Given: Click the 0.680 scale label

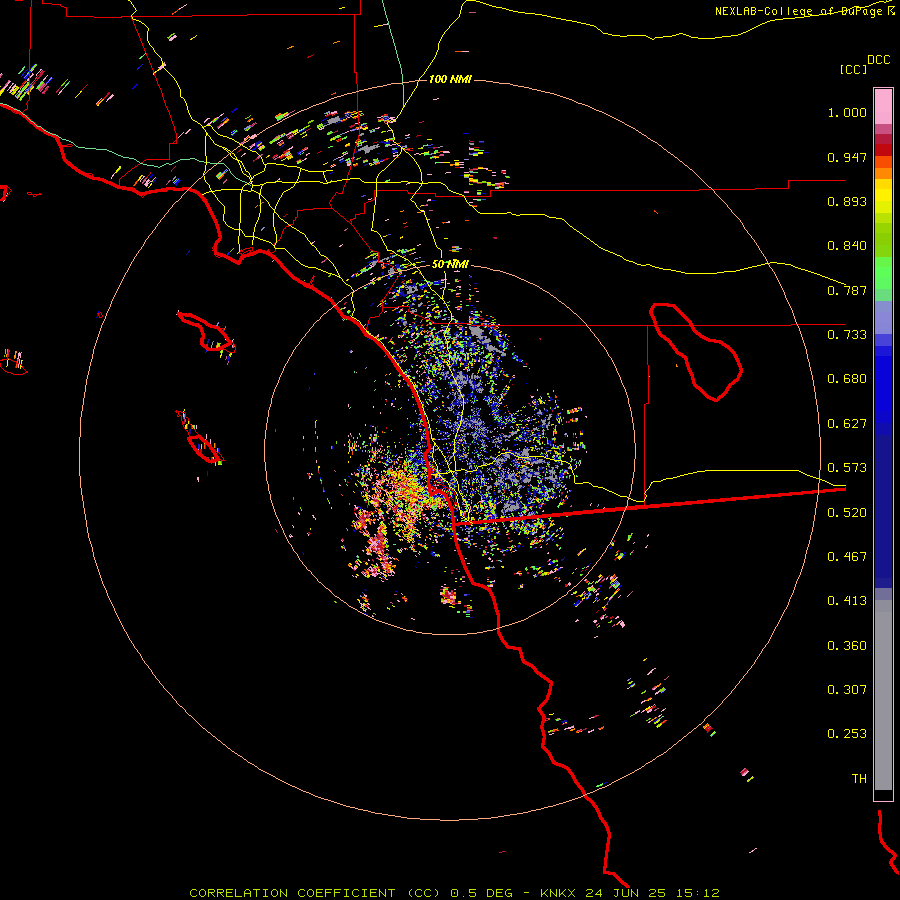Looking at the screenshot, I should click(847, 379).
